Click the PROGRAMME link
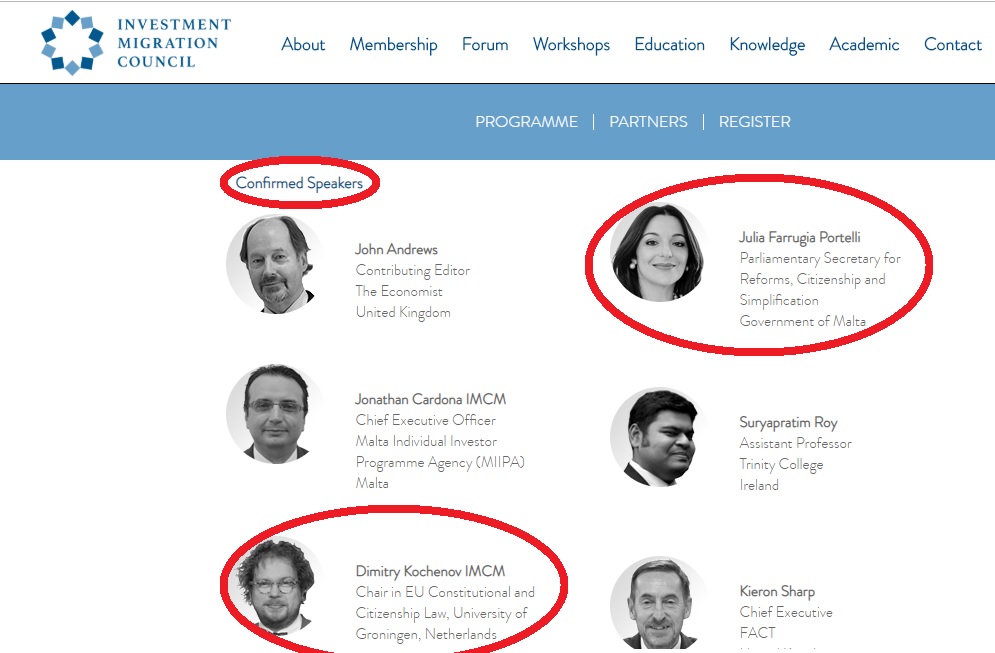This screenshot has width=995, height=653. click(x=527, y=122)
